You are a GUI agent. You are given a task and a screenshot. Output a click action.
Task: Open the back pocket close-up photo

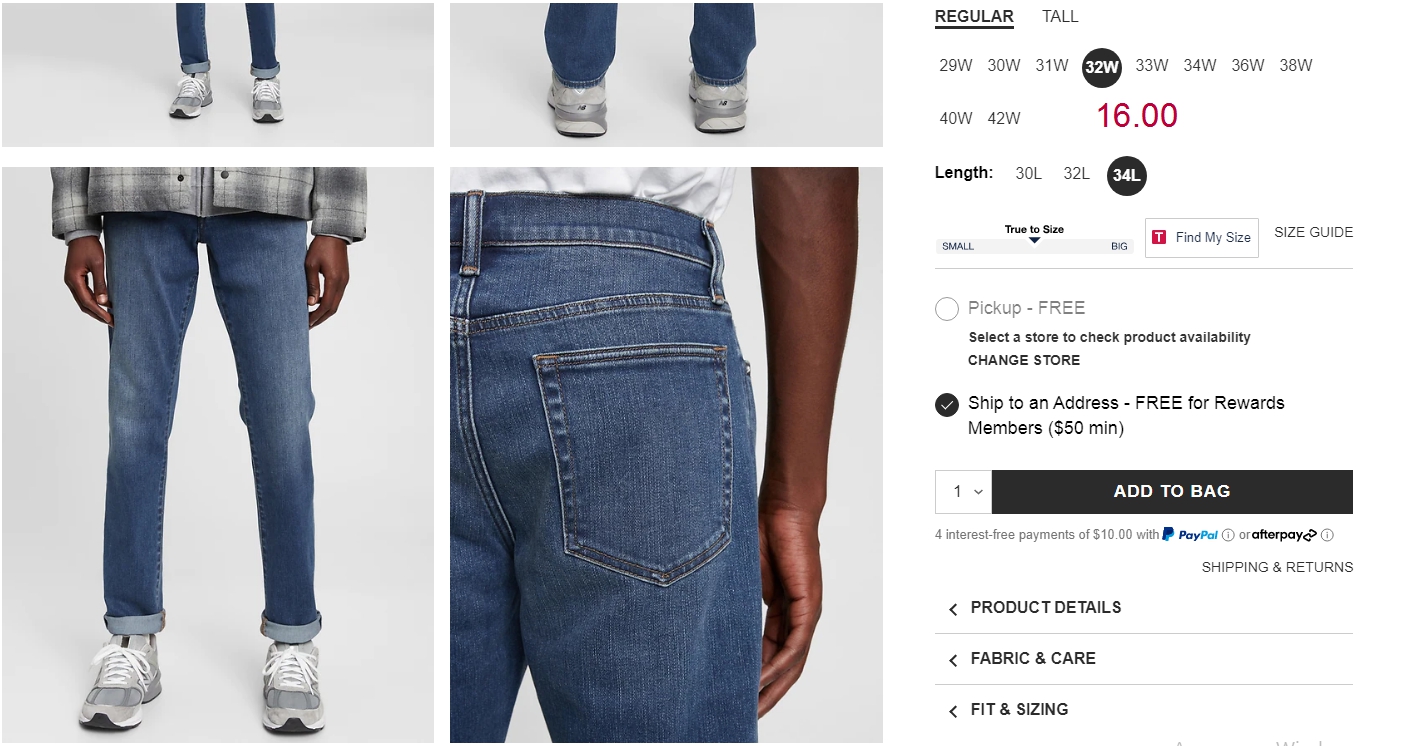click(x=666, y=455)
